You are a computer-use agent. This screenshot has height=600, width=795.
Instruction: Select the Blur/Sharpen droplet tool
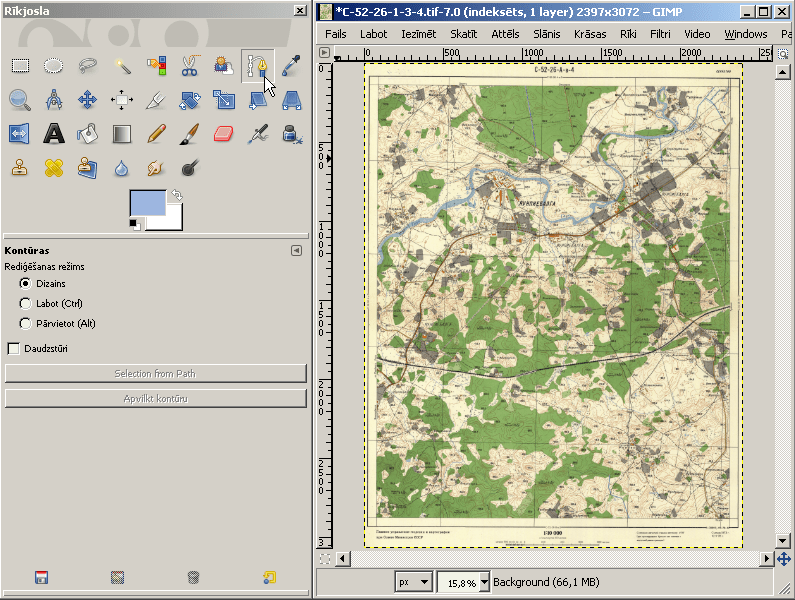(x=122, y=168)
